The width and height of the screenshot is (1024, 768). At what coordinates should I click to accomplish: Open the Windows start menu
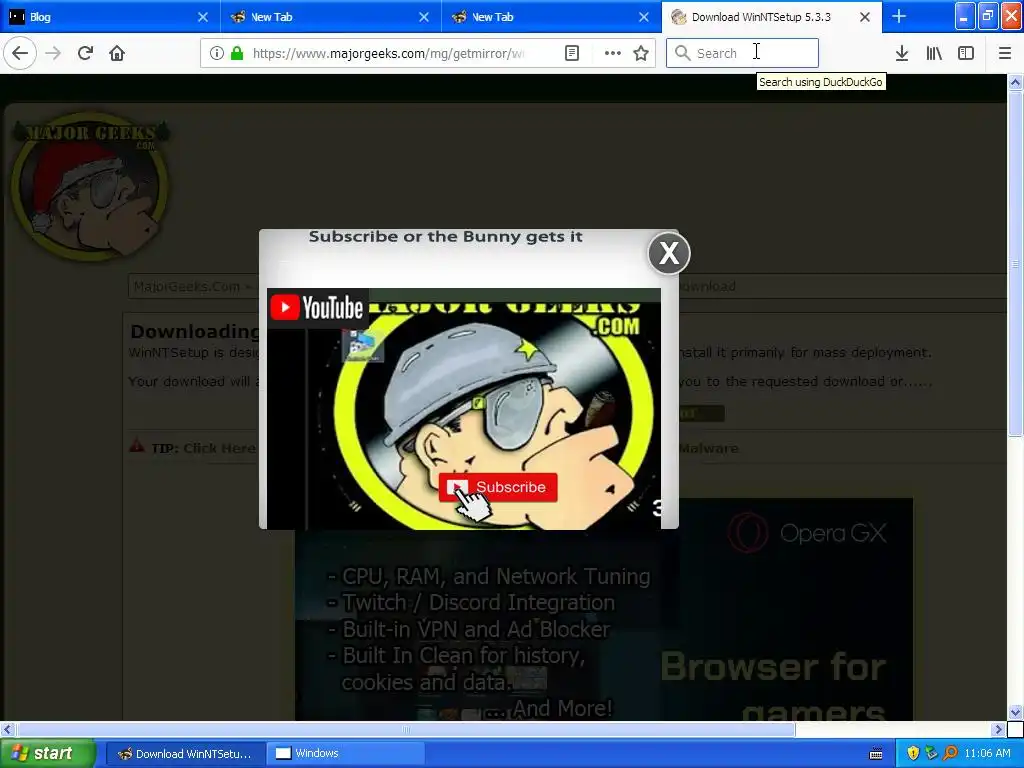click(47, 753)
